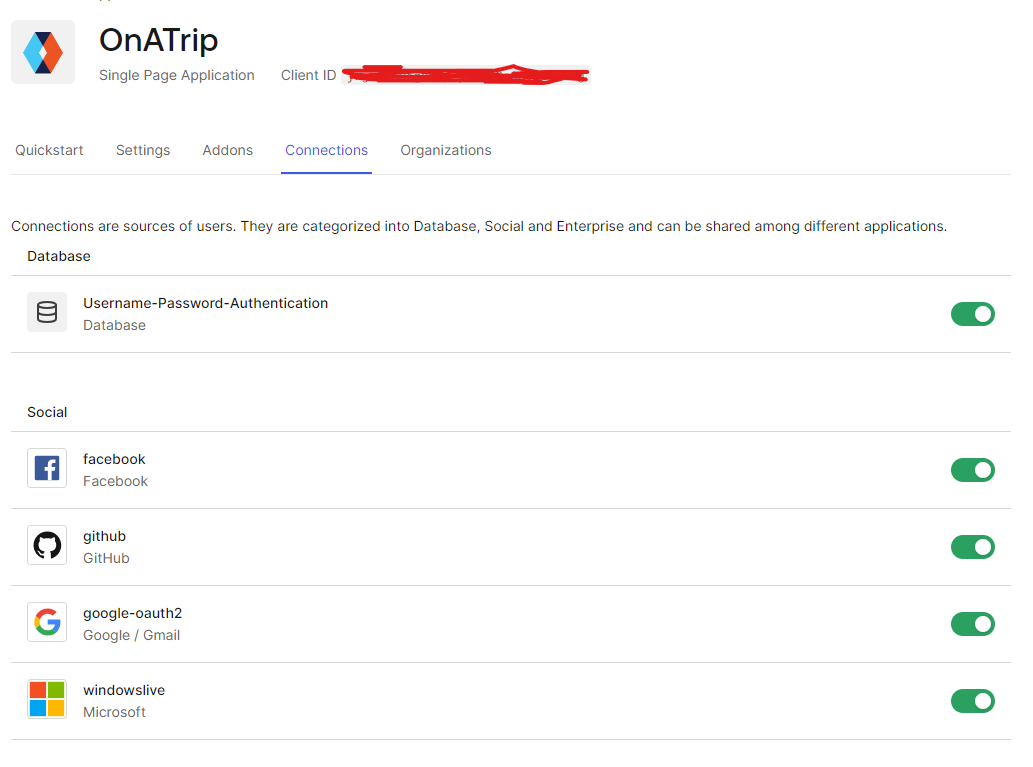Click the GitHub octocat icon
The image size is (1033, 767).
pos(47,545)
